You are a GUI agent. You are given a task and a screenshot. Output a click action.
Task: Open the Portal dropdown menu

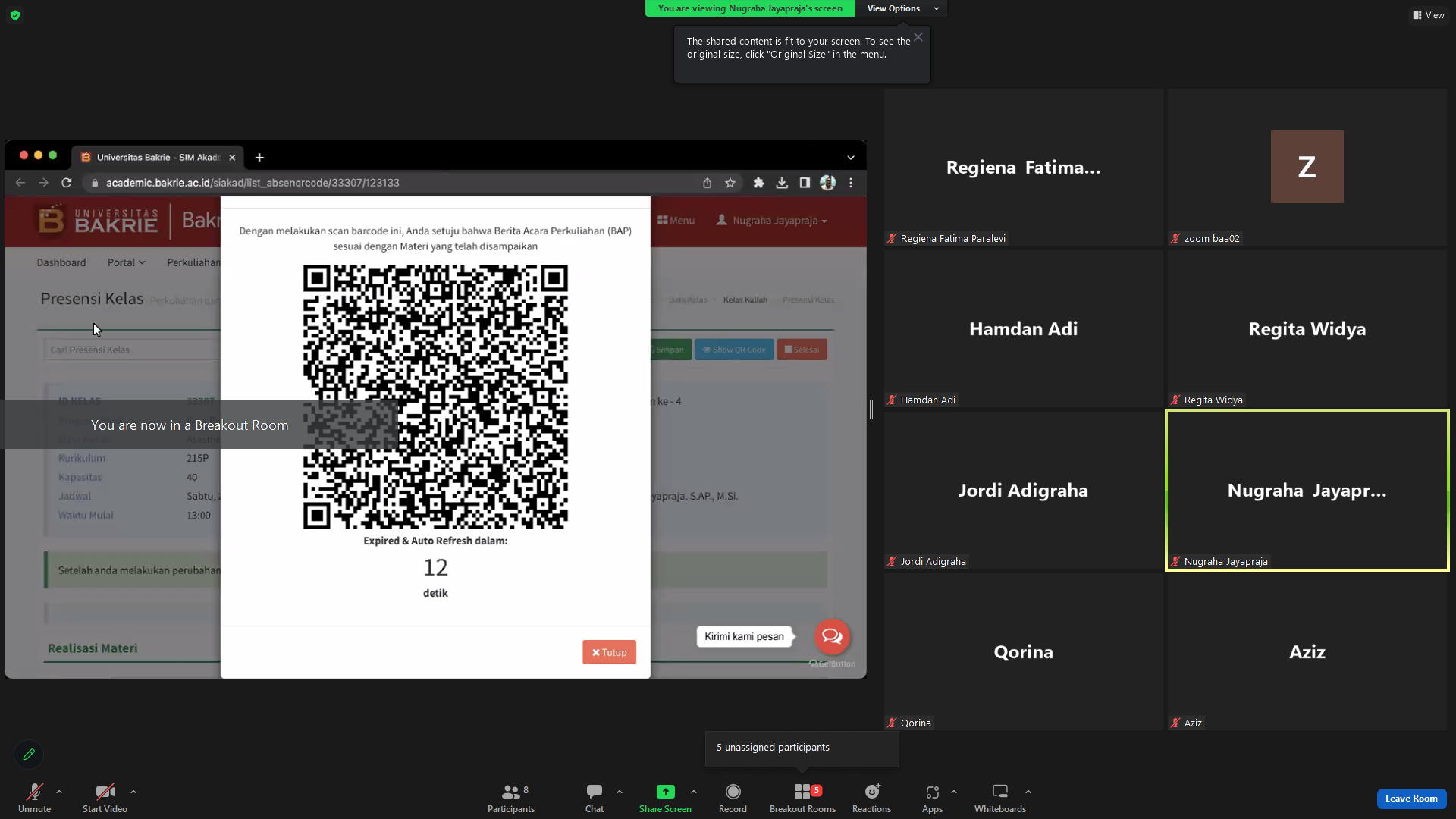(126, 262)
